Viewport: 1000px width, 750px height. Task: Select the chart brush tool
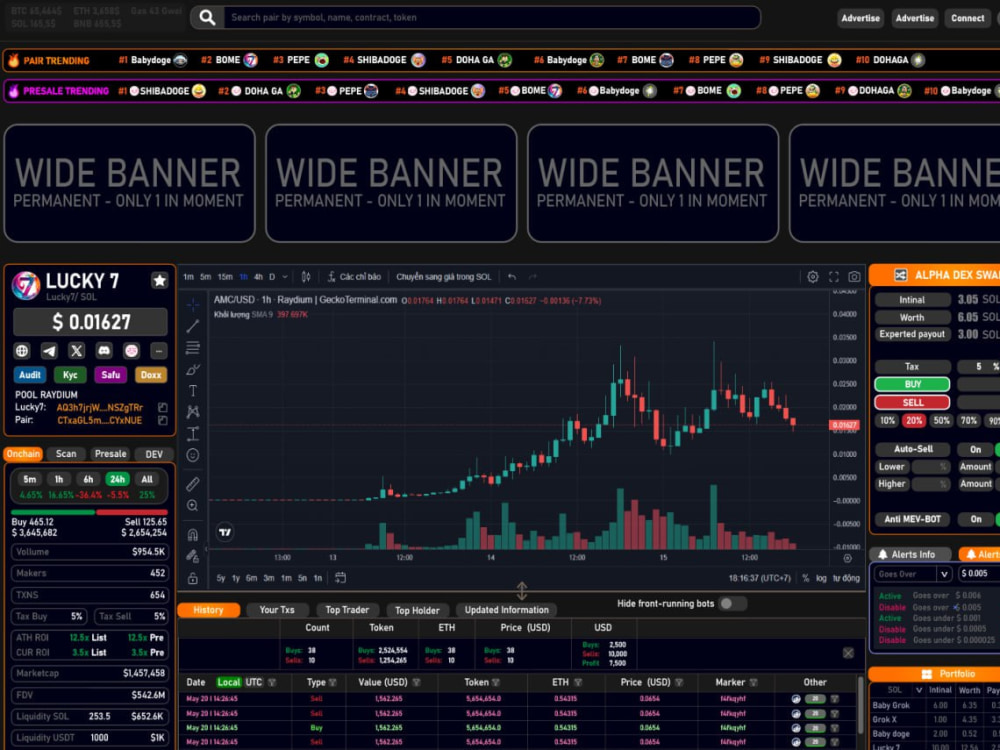pos(193,369)
